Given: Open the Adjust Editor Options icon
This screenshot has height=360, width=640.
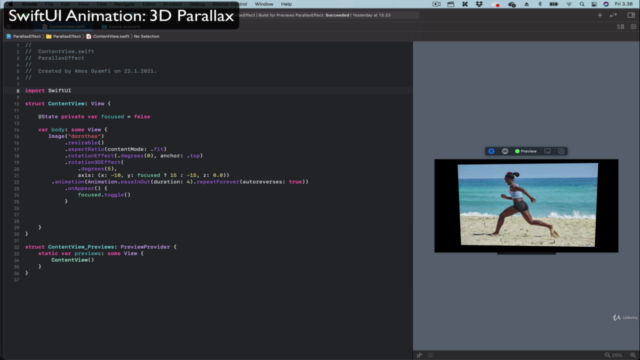Looking at the screenshot, I should 620,27.
